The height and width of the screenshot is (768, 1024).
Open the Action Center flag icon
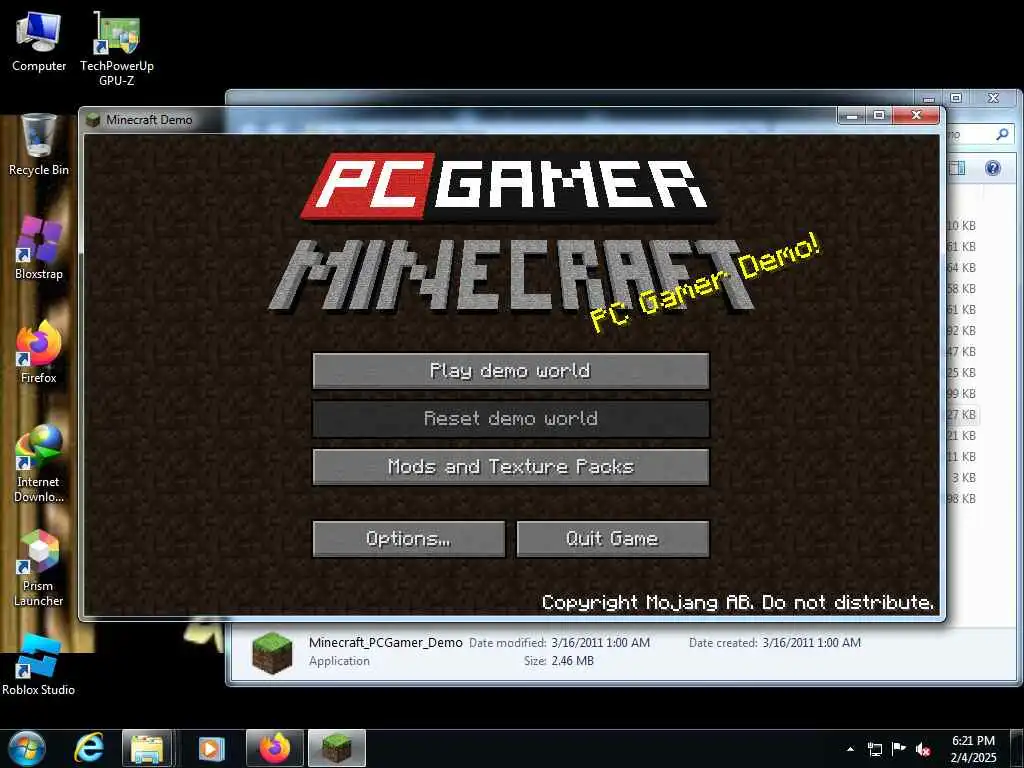(899, 749)
